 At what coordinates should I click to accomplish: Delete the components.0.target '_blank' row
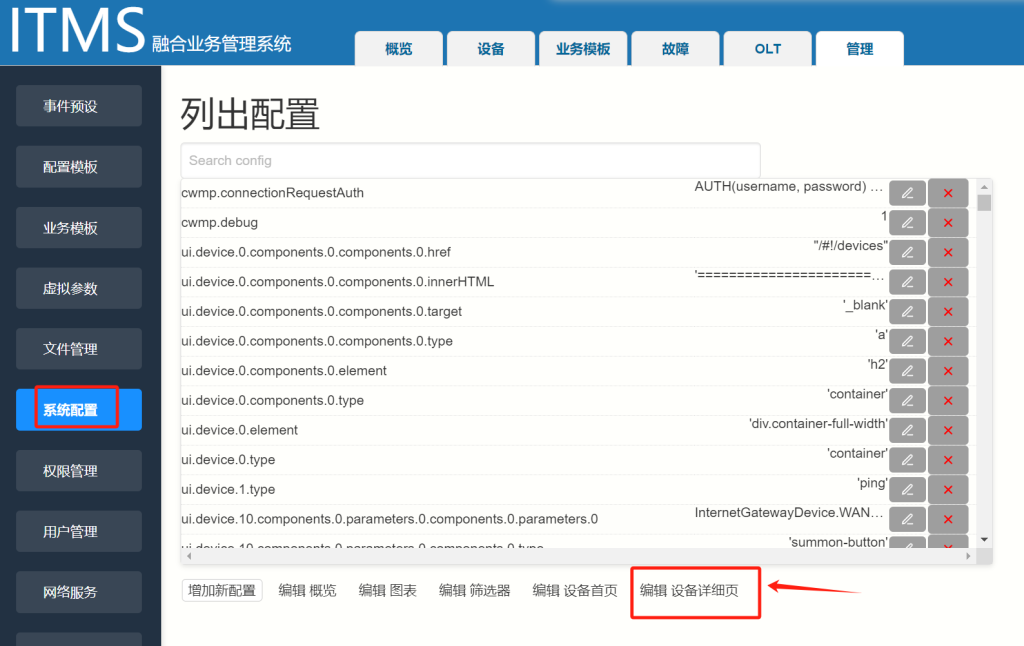[948, 312]
